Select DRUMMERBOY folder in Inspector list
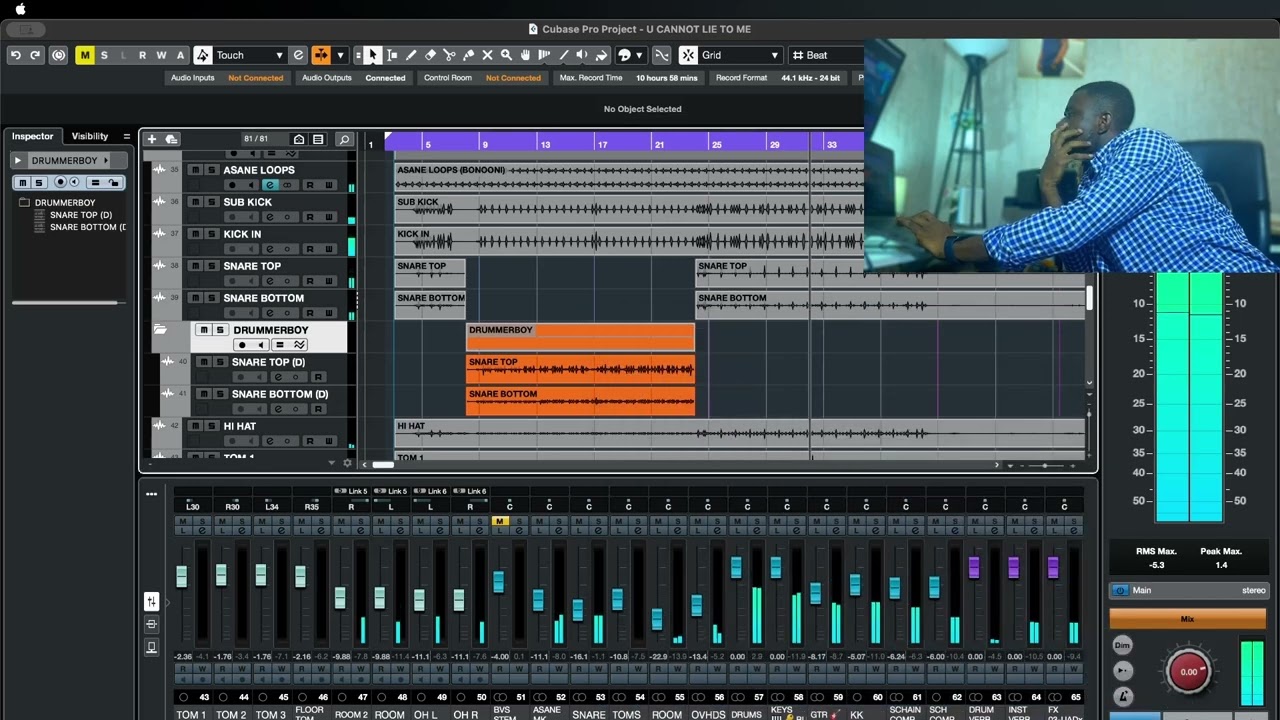This screenshot has height=720, width=1280. coord(65,203)
